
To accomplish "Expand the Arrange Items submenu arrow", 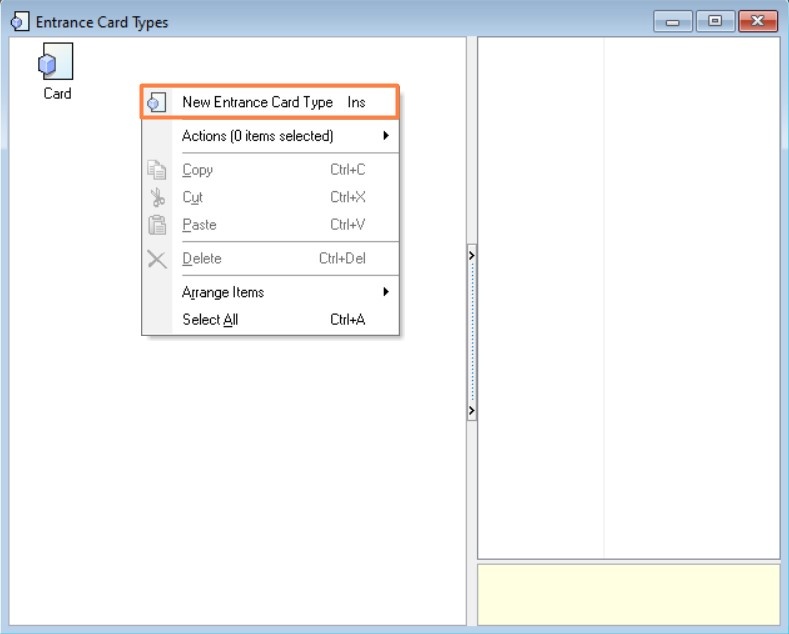I will [x=386, y=292].
